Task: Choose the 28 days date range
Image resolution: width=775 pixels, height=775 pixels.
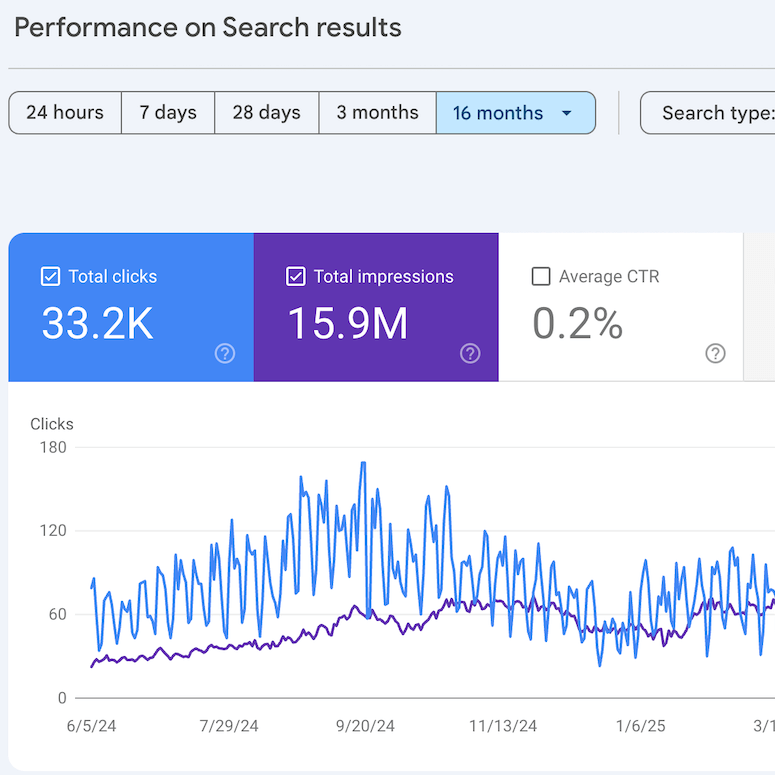Action: tap(267, 113)
